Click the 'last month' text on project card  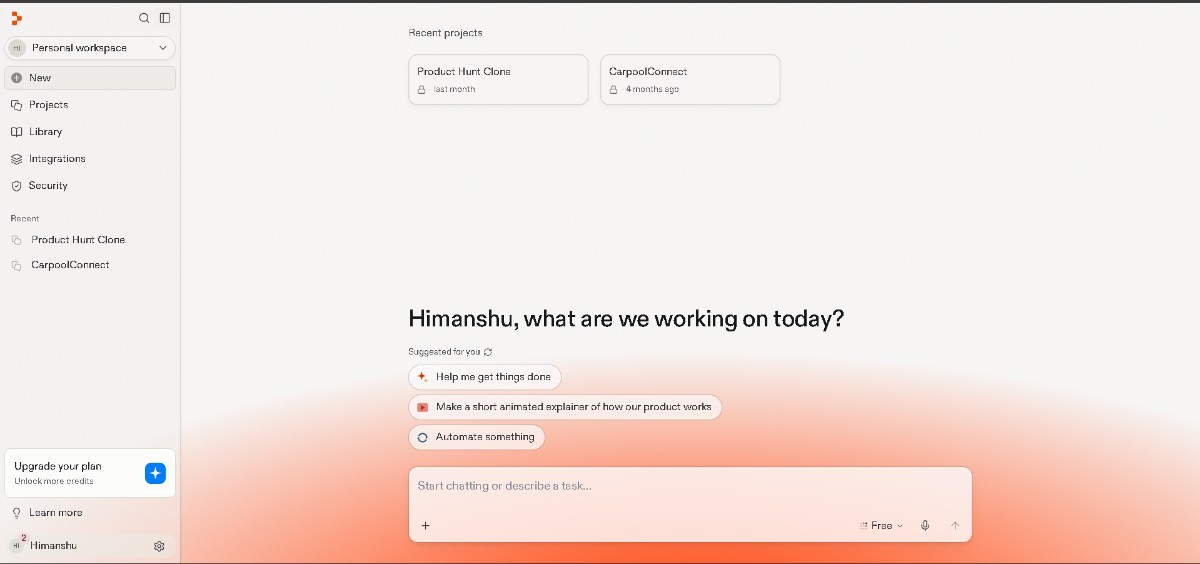[454, 90]
